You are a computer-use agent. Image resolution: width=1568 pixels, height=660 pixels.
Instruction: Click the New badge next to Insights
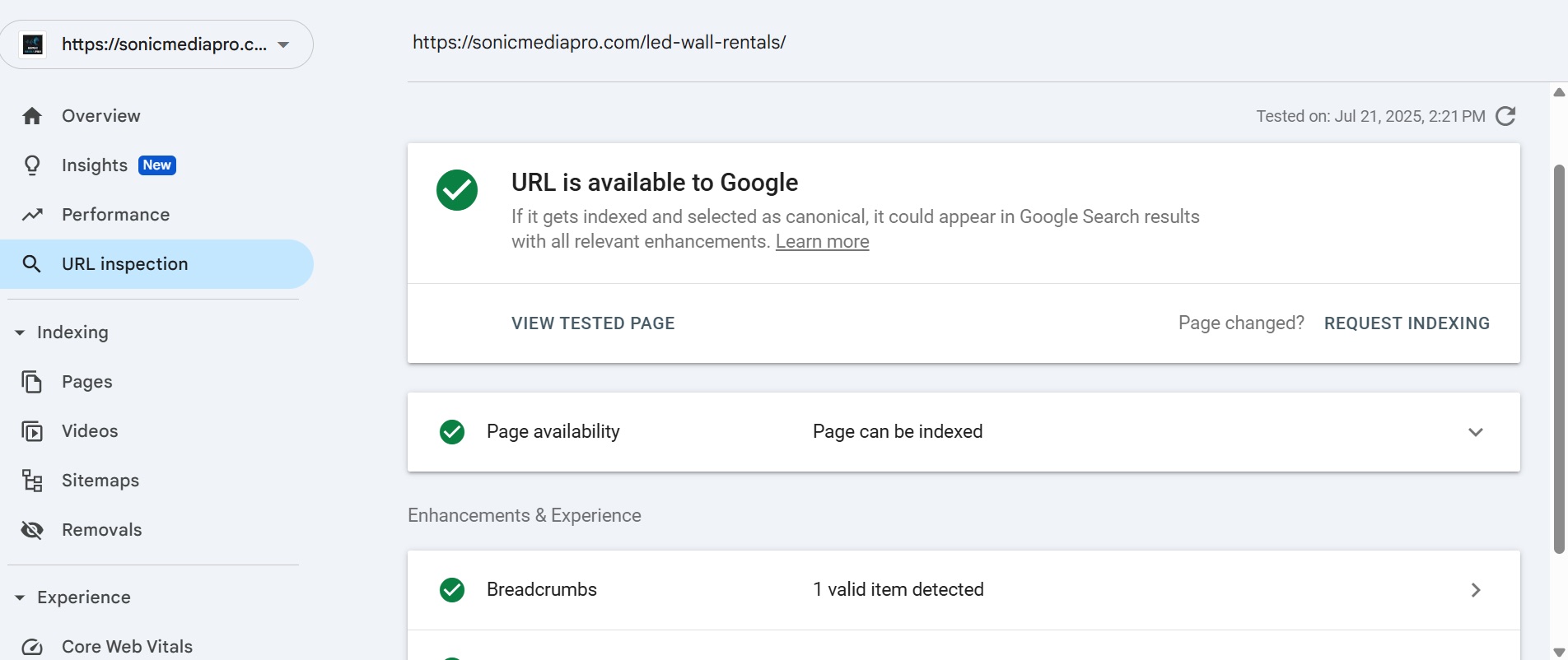tap(157, 165)
